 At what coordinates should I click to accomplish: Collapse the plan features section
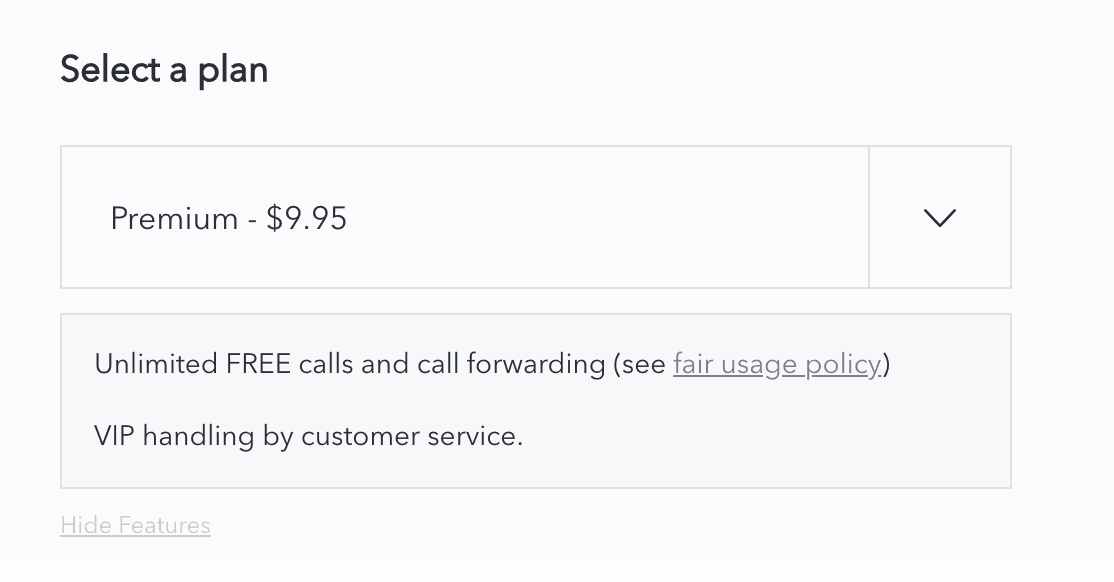(135, 525)
